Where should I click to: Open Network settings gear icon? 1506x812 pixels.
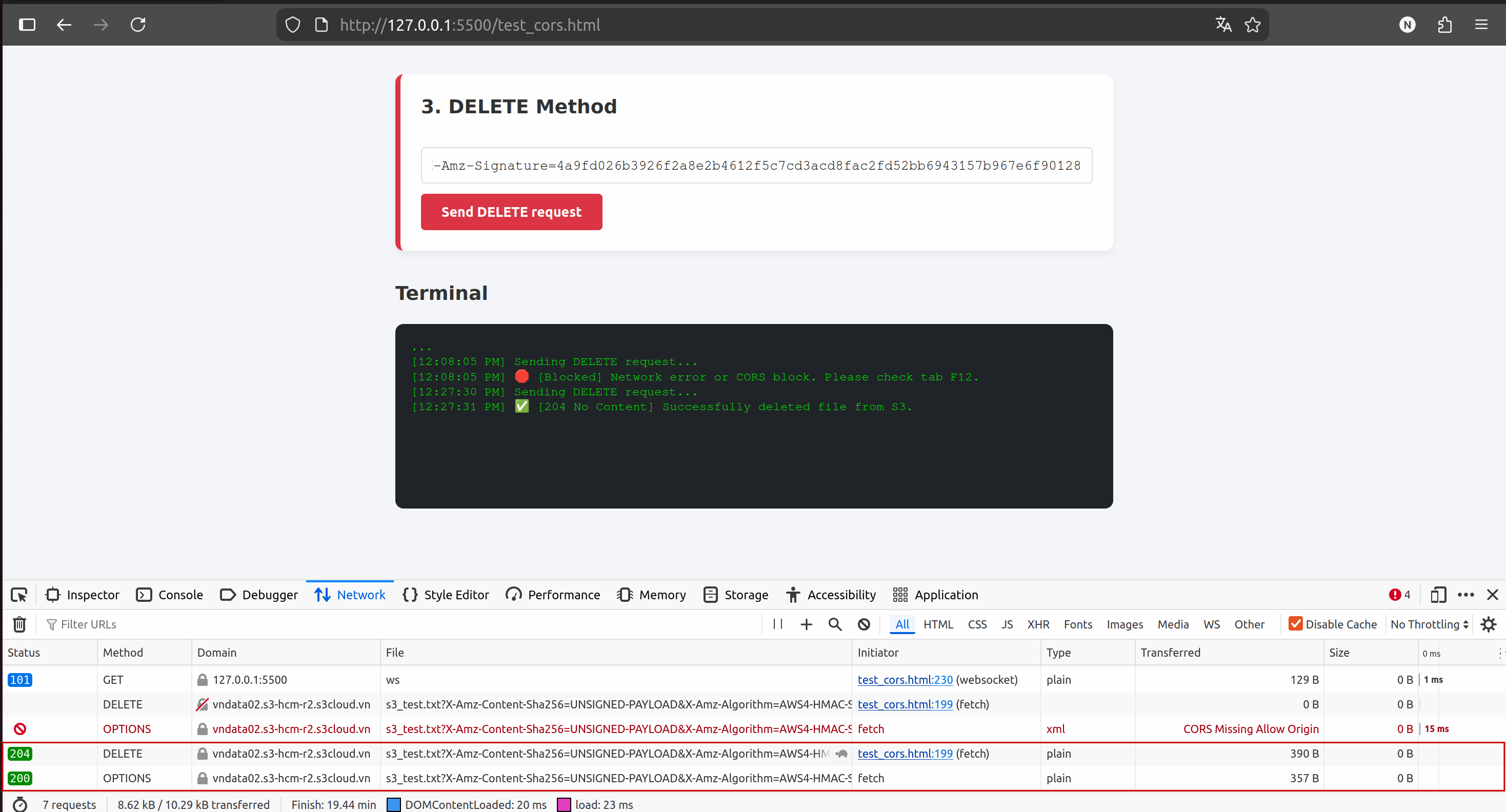[x=1488, y=624]
